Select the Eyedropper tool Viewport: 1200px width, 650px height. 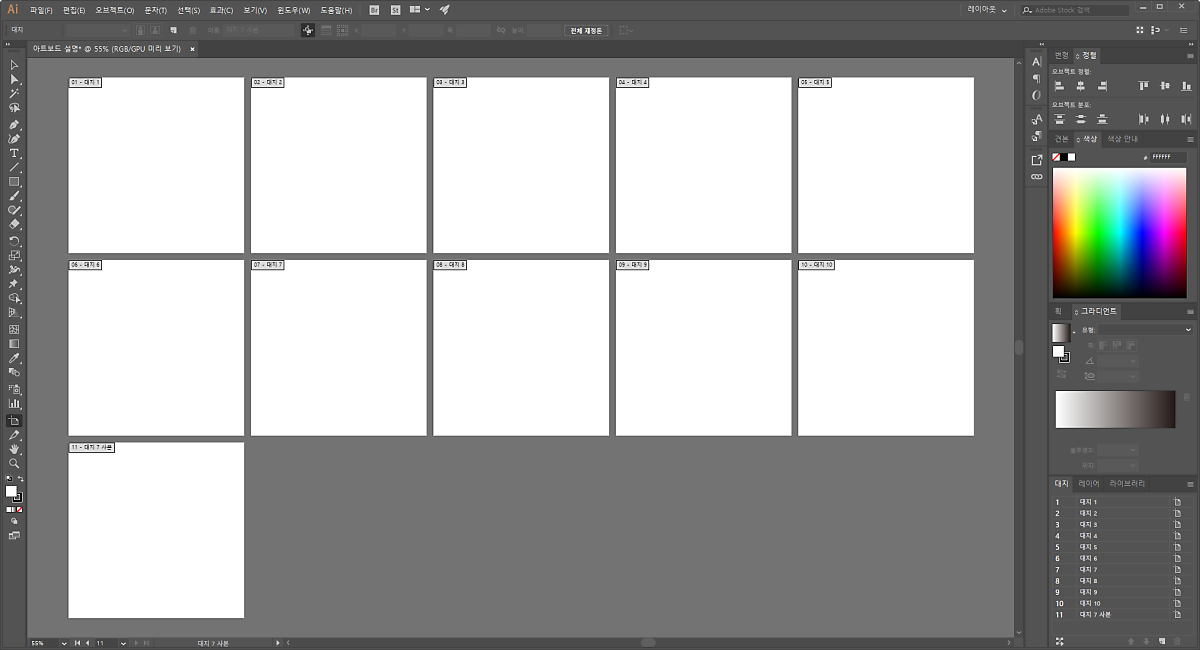[x=14, y=358]
